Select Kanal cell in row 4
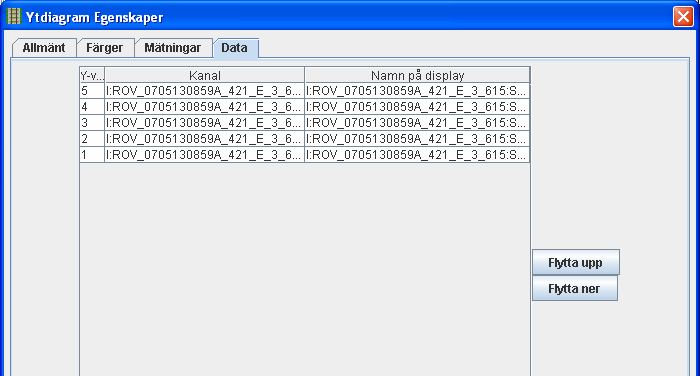Screen dimensions: 700x376 (x=204, y=107)
